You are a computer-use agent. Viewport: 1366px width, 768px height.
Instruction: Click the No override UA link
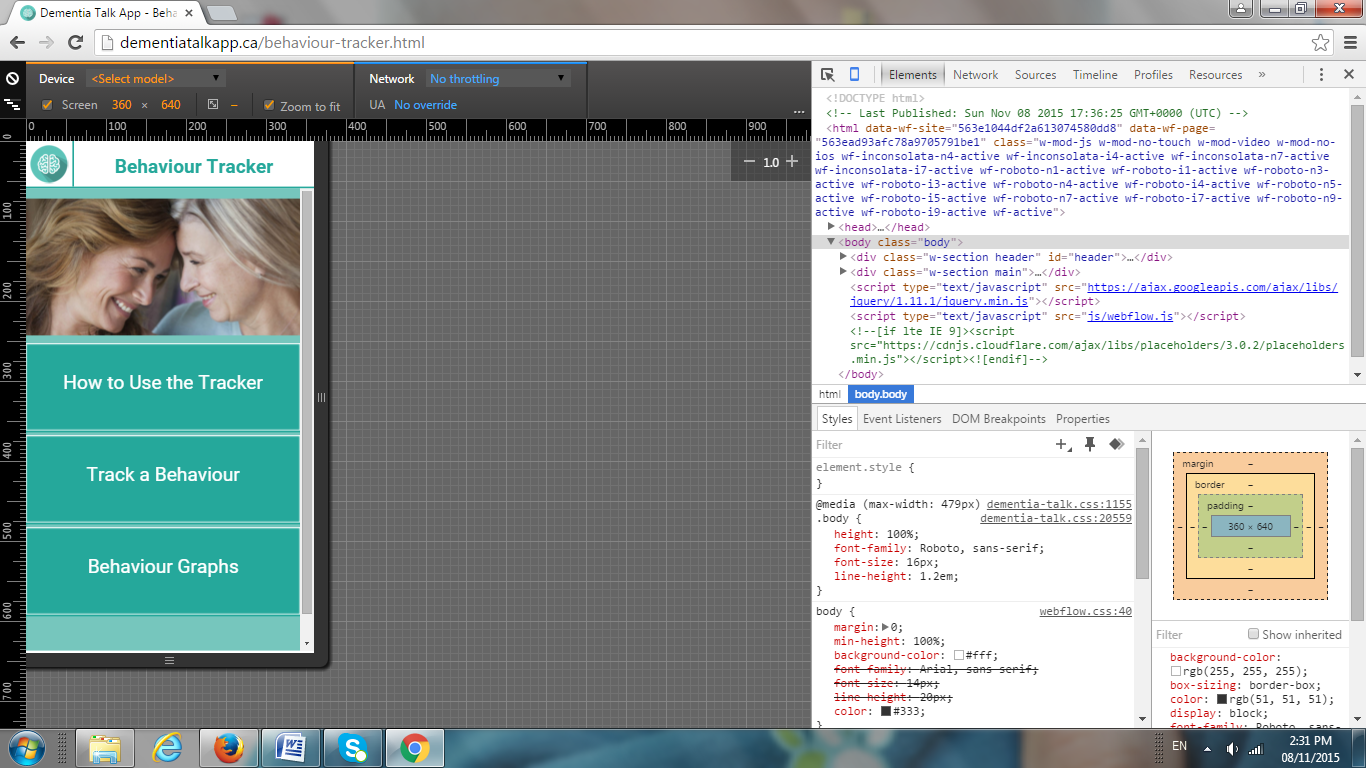425,105
